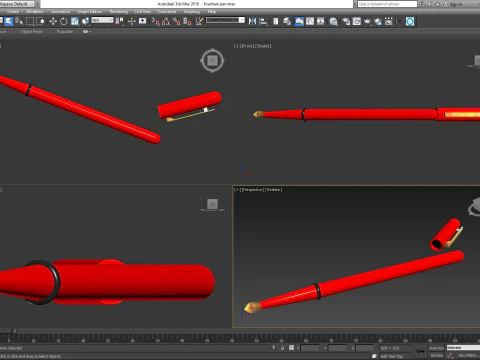Click Render in the Cloud icon
480x360 pixels.
(378, 21)
